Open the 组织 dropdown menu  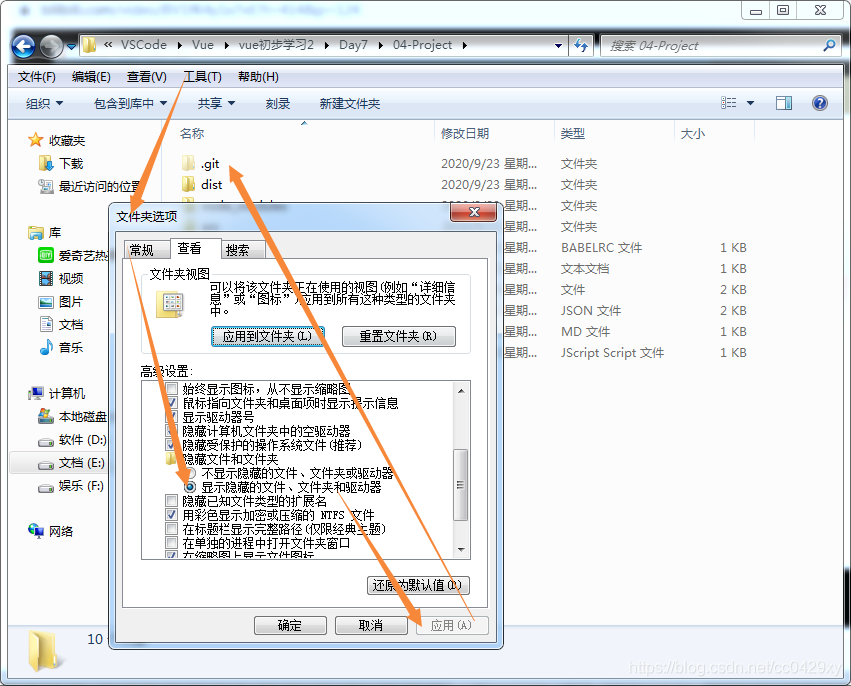(42, 102)
